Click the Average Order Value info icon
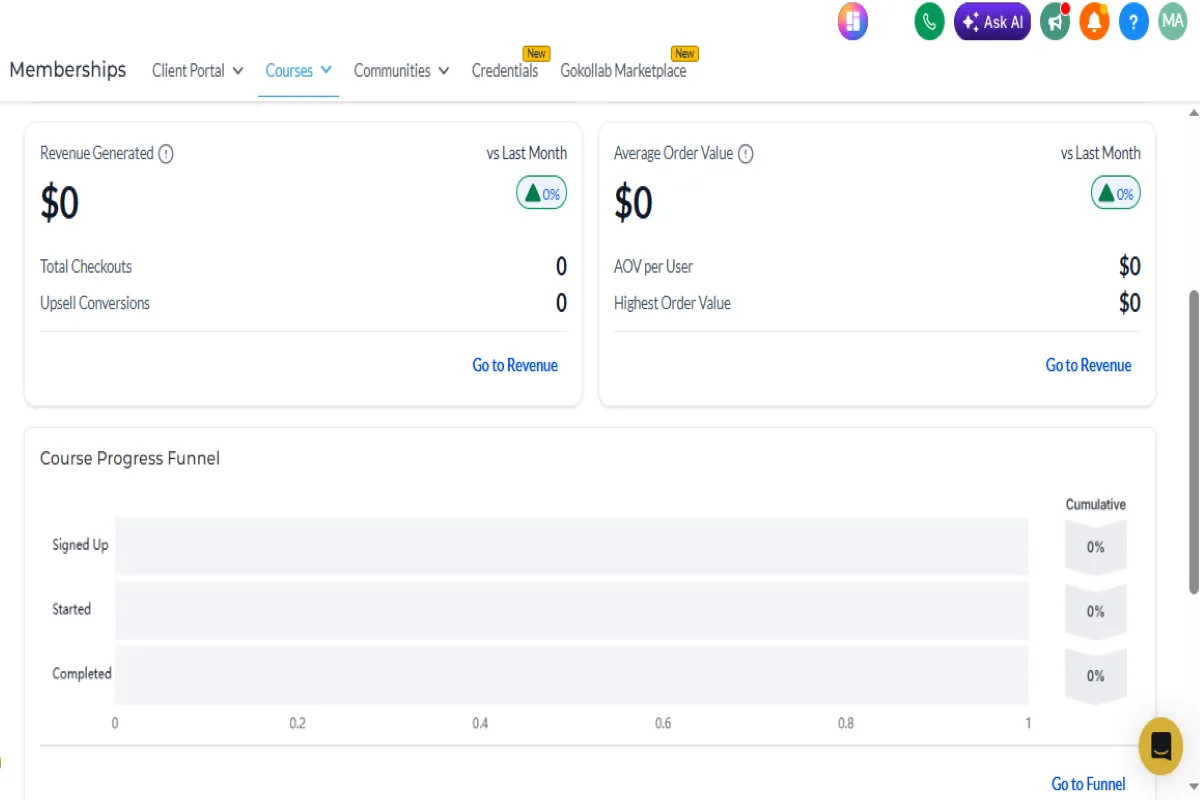The height and width of the screenshot is (800, 1200). (x=745, y=154)
